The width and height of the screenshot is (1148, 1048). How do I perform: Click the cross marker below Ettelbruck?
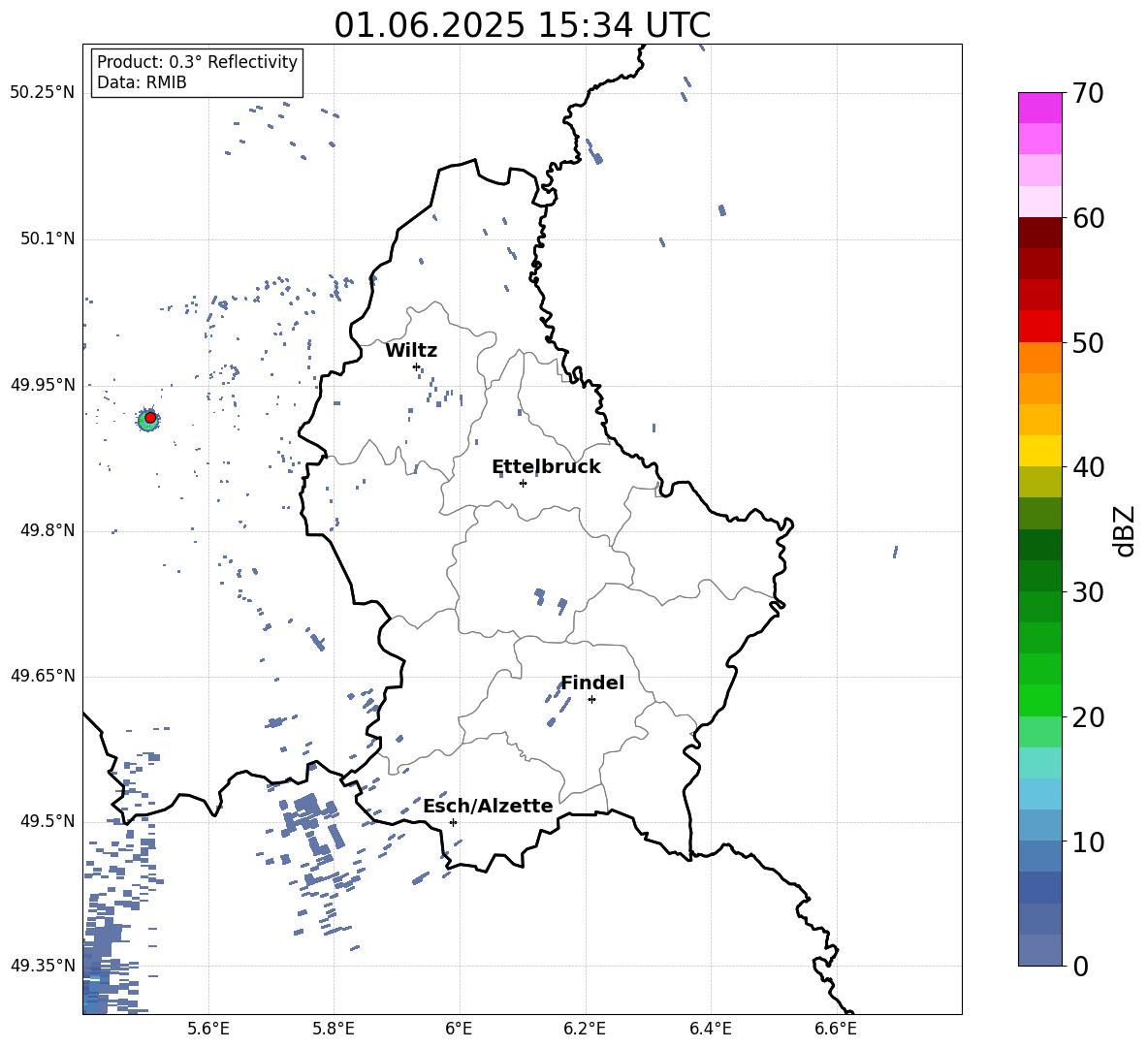[523, 483]
